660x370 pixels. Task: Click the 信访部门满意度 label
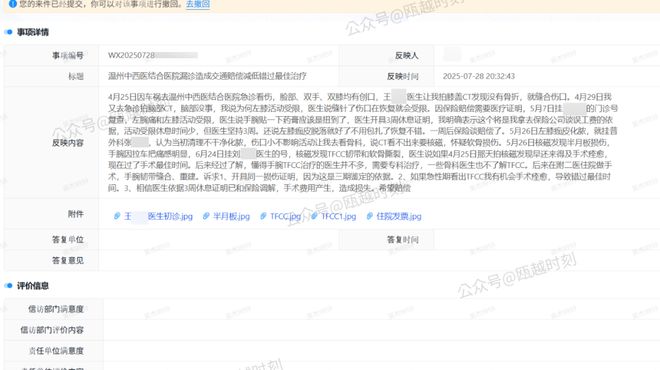pos(56,309)
